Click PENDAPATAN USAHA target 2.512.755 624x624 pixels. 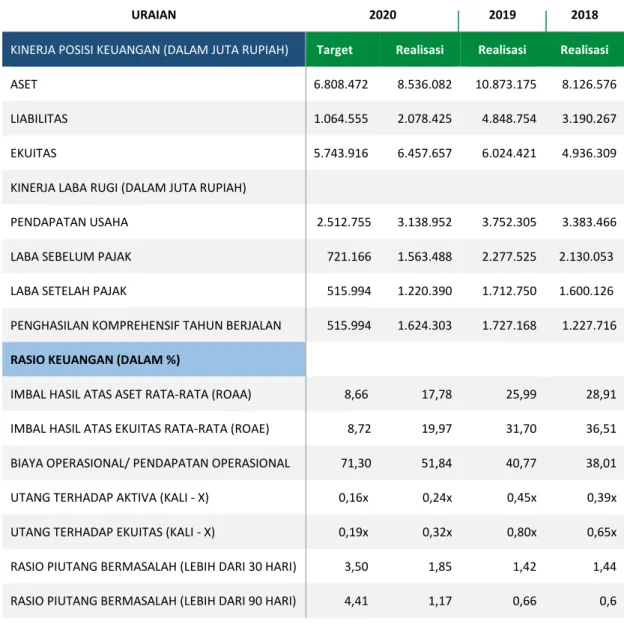(x=344, y=222)
